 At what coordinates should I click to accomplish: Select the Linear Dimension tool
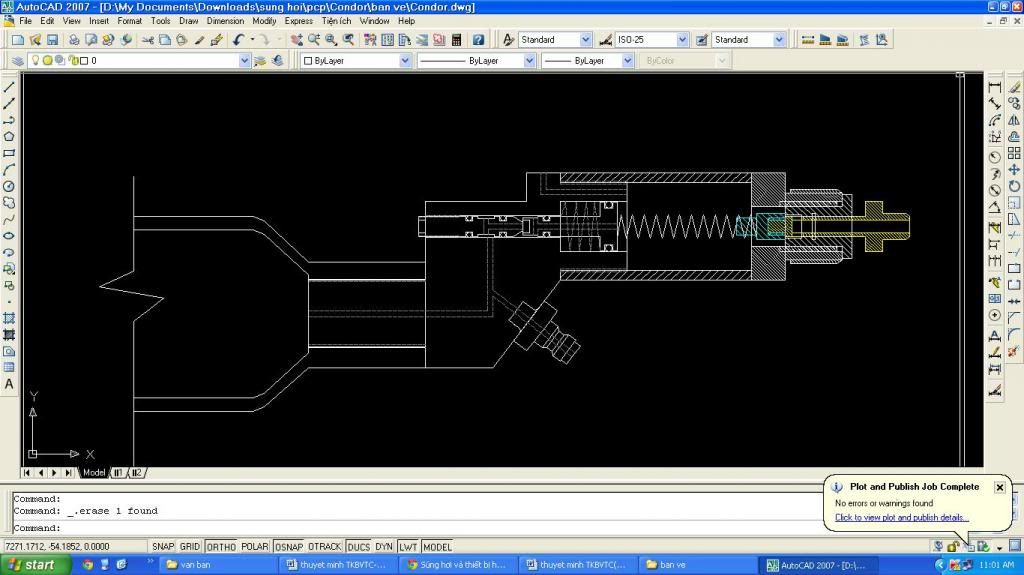(x=995, y=87)
